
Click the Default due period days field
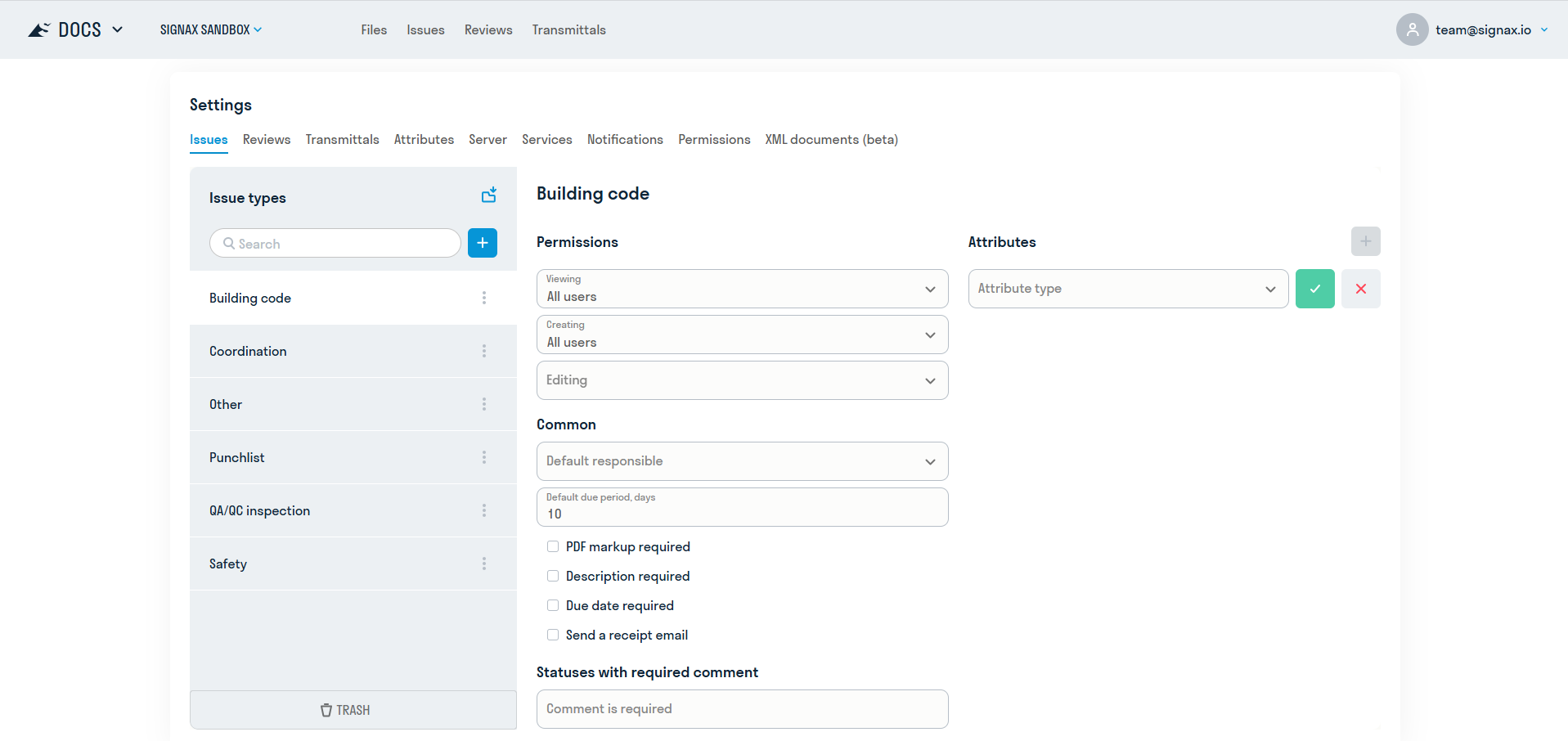point(743,507)
